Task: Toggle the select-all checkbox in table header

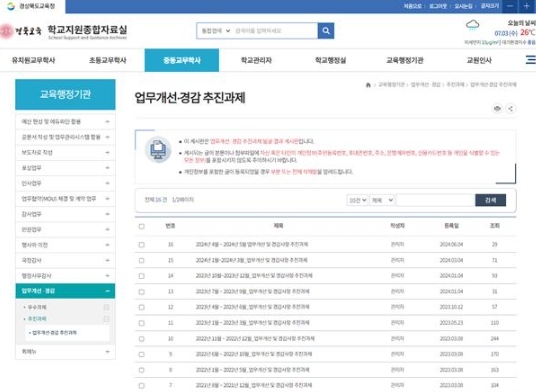Action: click(142, 226)
